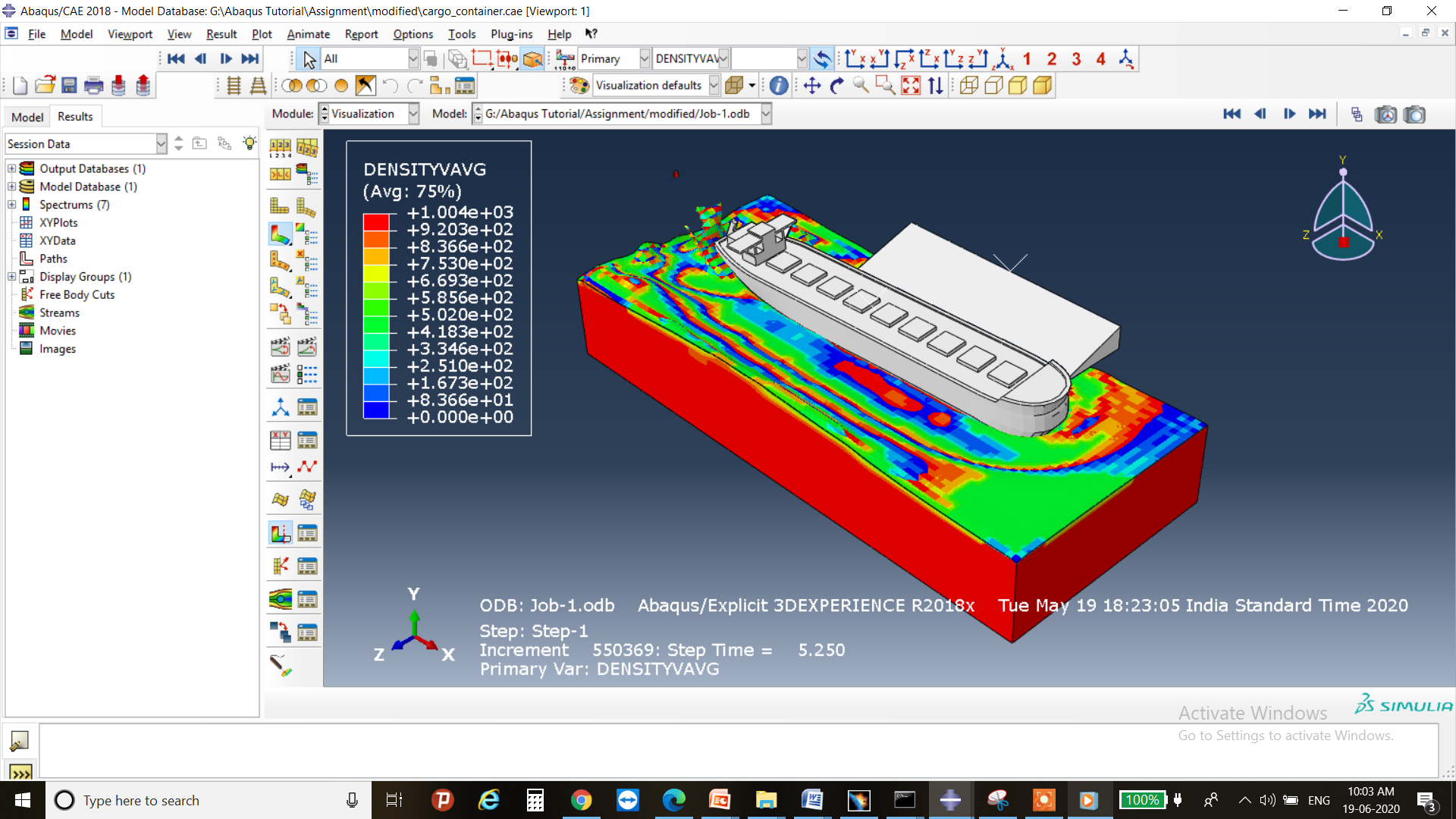The width and height of the screenshot is (1456, 819).
Task: Click the Open file folder icon
Action: point(45,86)
